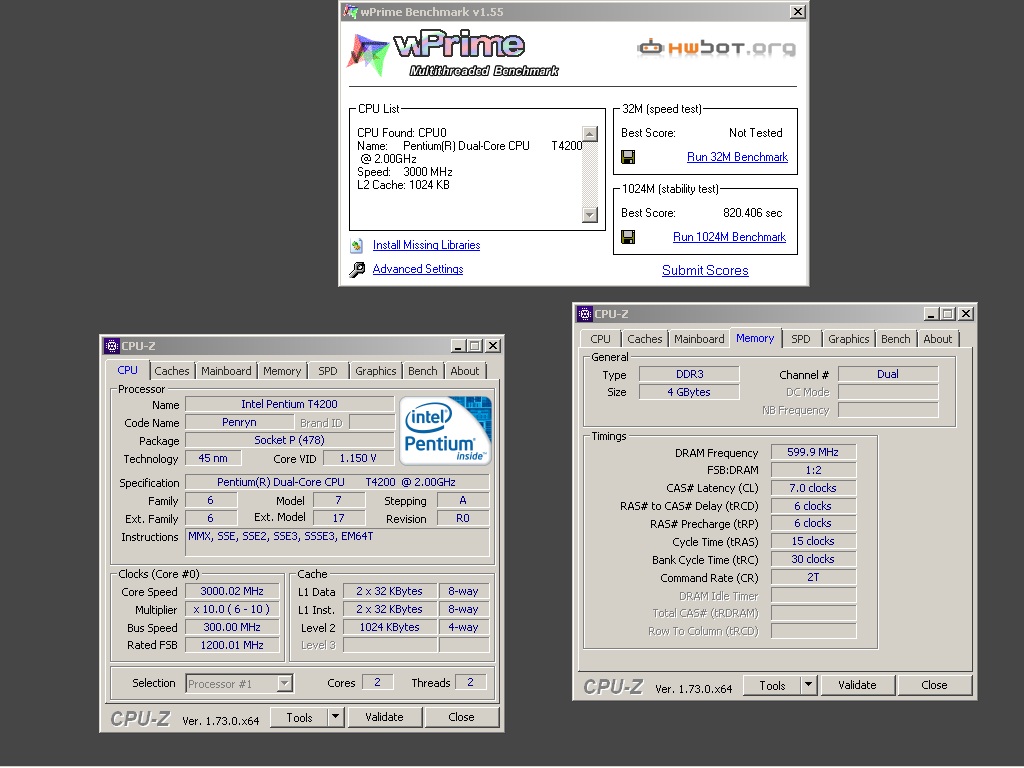
Task: Click the DDR3 memory type field
Action: pos(689,374)
